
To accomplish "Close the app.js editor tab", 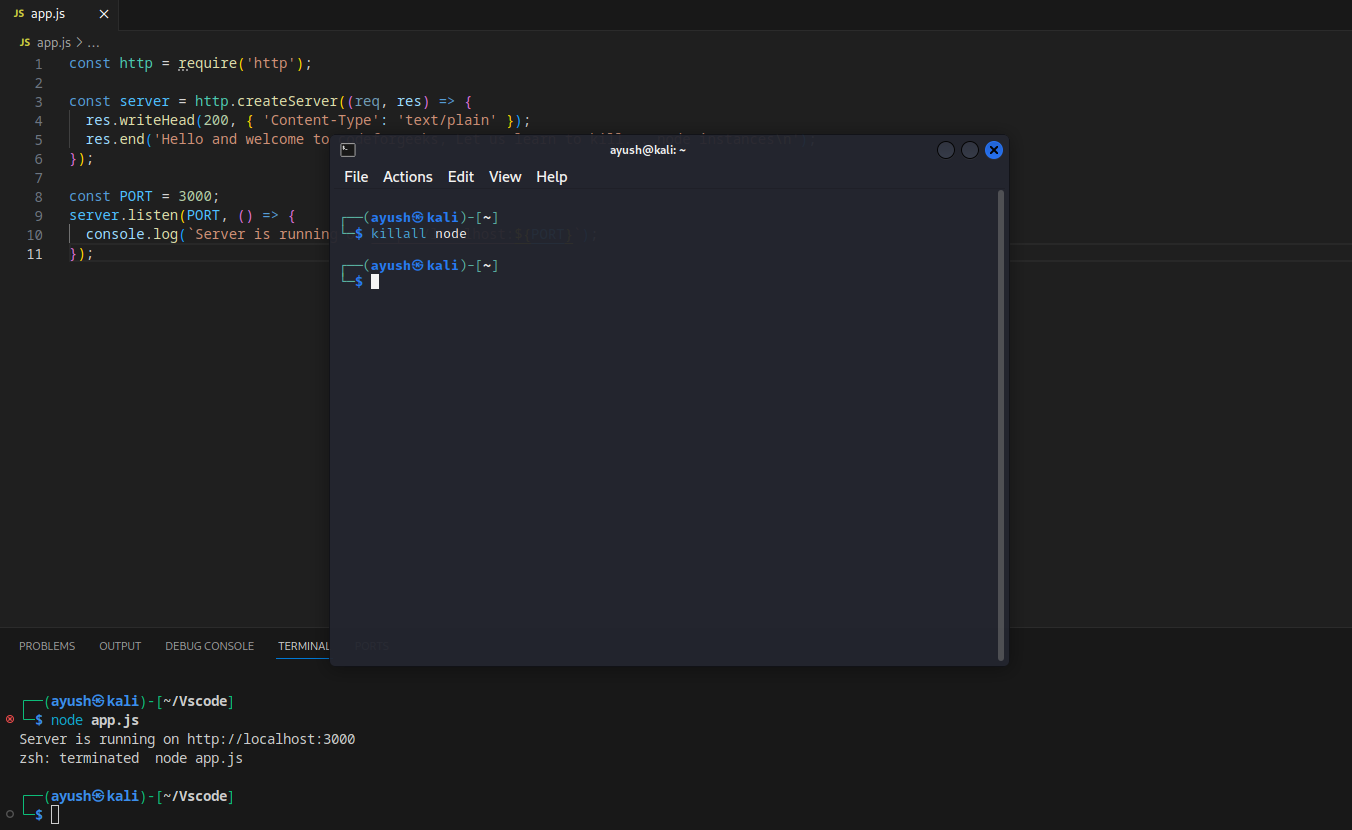I will (x=105, y=14).
